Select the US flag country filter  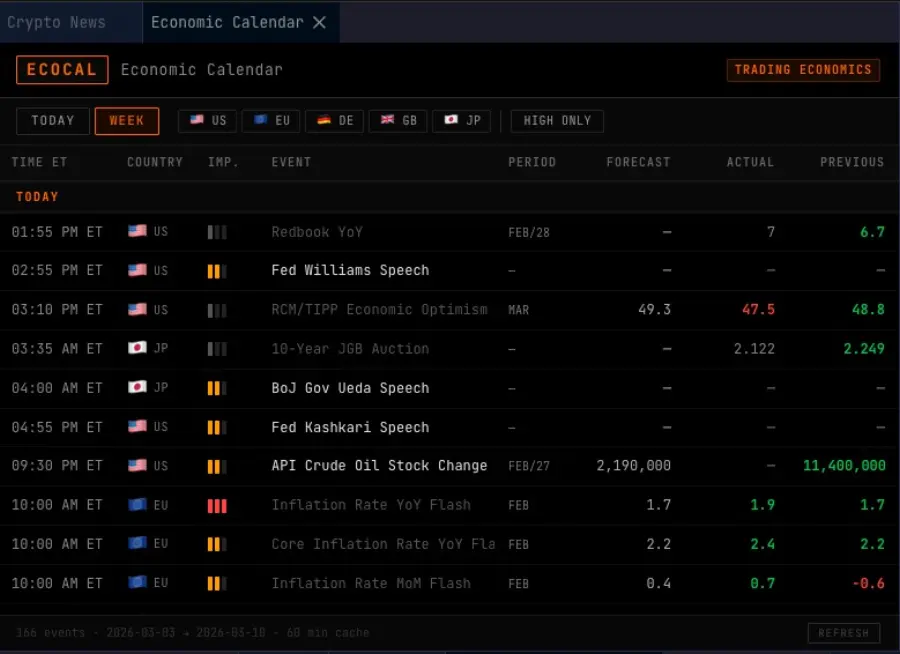coord(207,120)
